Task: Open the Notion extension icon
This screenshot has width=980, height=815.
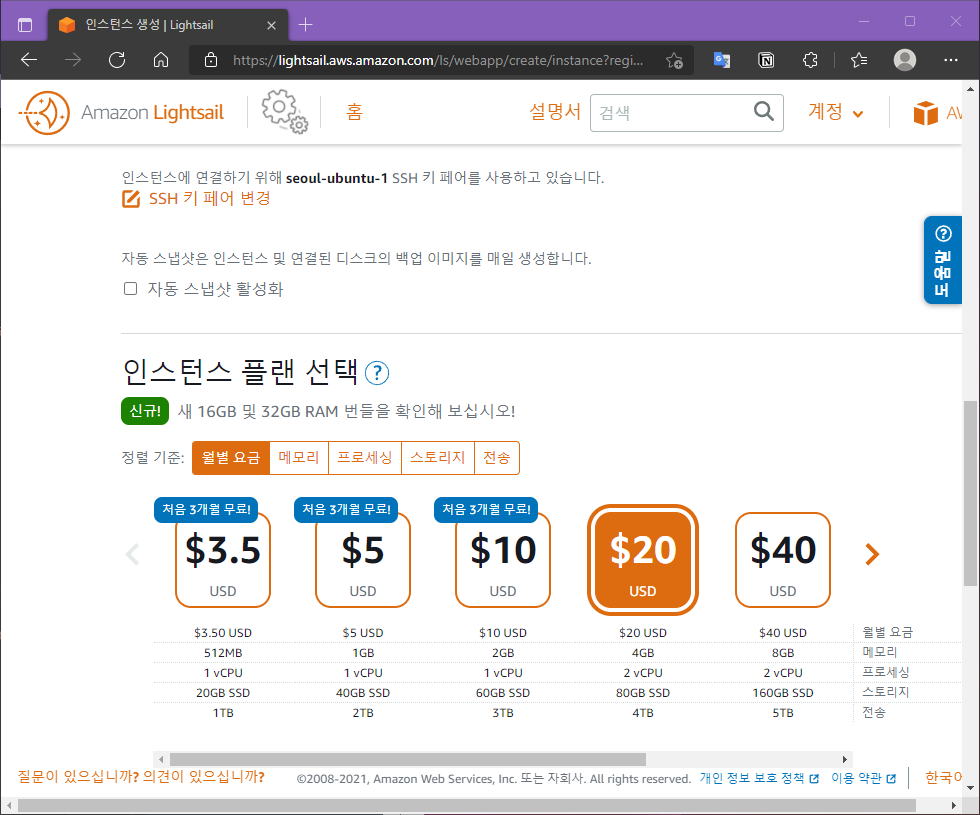Action: pos(766,60)
